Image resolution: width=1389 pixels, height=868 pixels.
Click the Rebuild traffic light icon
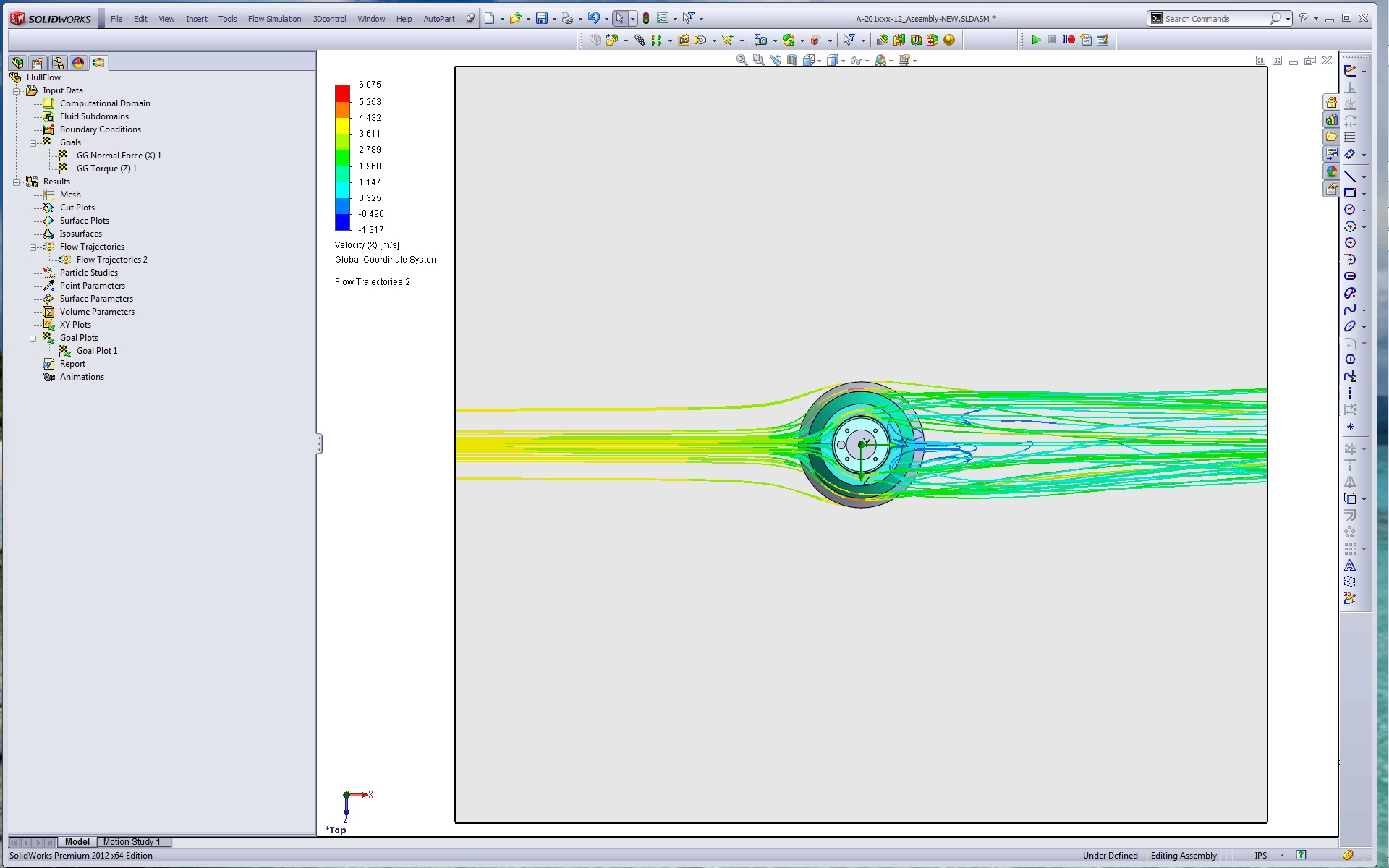click(646, 19)
